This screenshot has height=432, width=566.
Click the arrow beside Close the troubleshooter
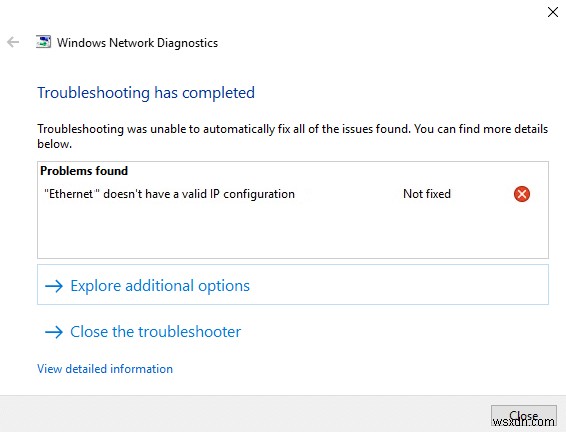click(54, 332)
